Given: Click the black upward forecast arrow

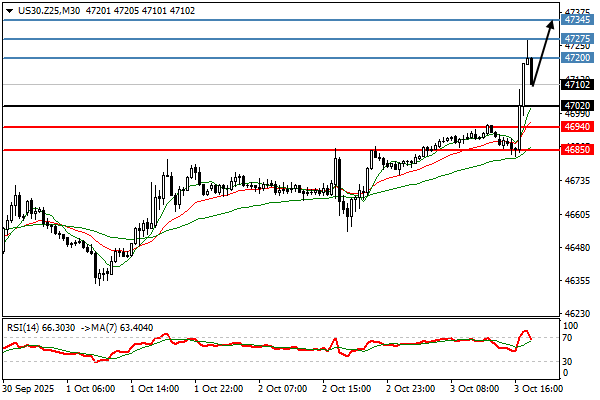Looking at the screenshot, I should coord(542,52).
